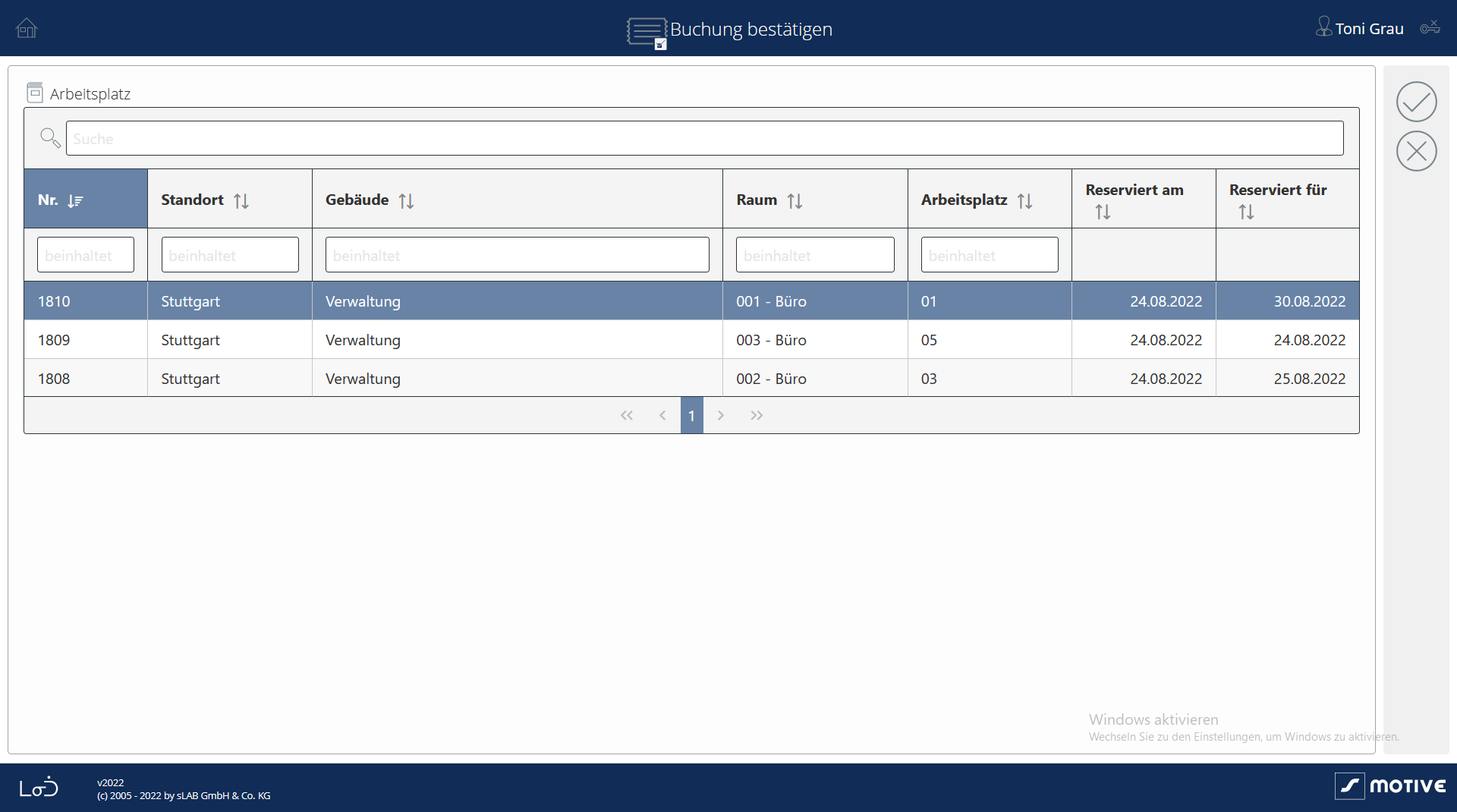Select booking row 1810
The height and width of the screenshot is (812, 1457).
click(691, 301)
